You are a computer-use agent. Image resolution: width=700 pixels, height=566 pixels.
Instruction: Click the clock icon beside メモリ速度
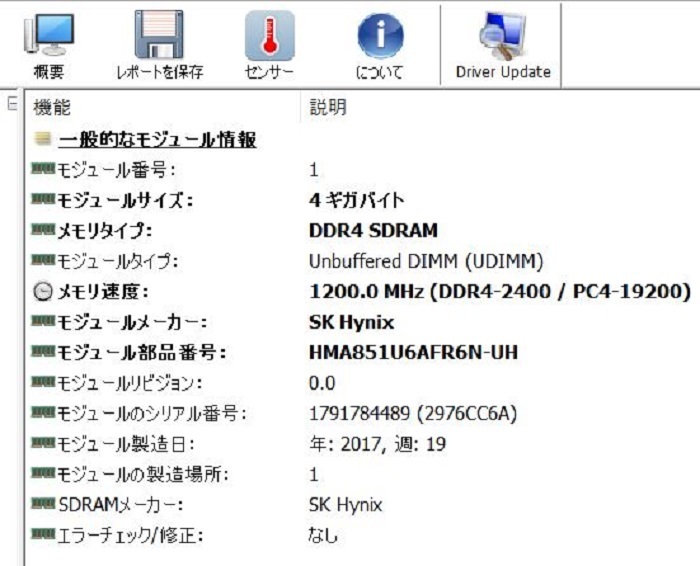click(42, 291)
